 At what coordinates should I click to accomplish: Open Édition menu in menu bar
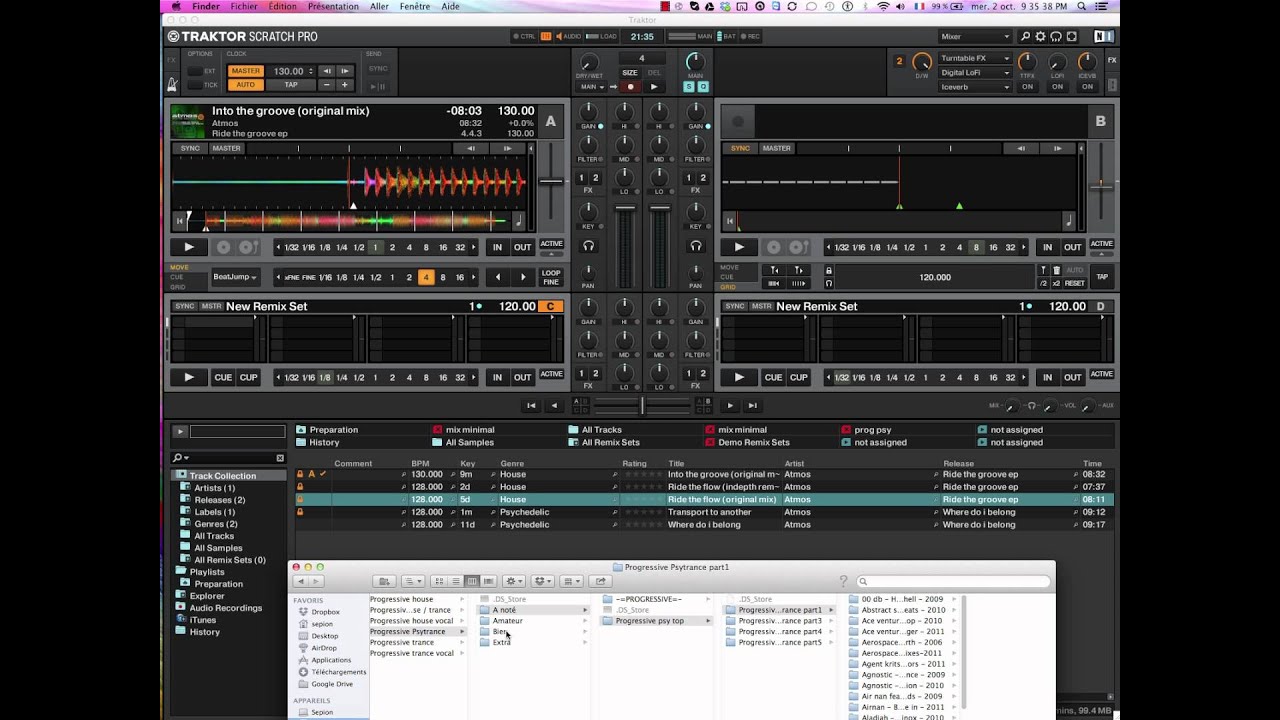(x=282, y=6)
